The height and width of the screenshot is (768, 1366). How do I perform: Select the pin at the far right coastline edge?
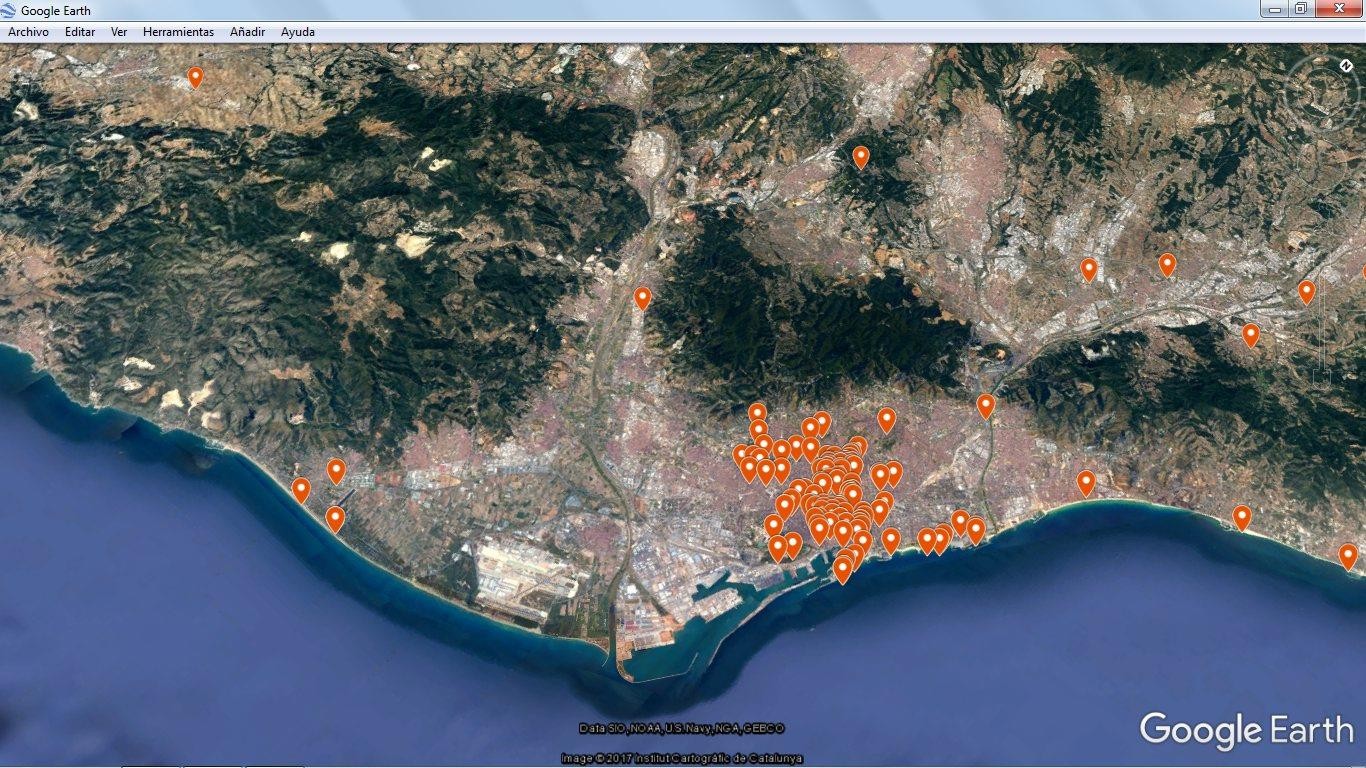click(x=1348, y=556)
